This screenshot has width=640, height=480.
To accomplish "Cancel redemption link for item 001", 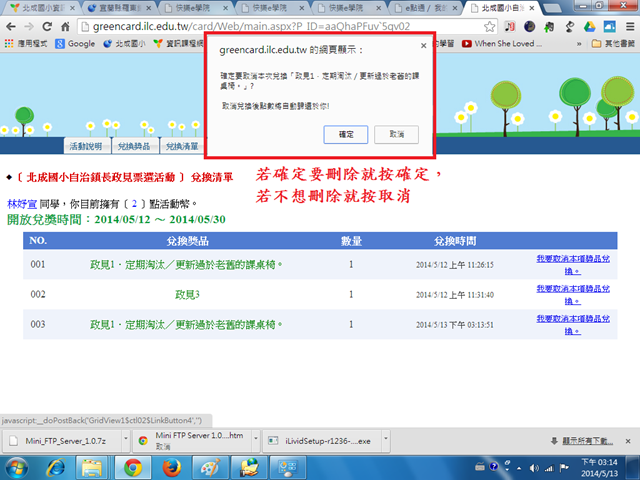I will [572, 264].
